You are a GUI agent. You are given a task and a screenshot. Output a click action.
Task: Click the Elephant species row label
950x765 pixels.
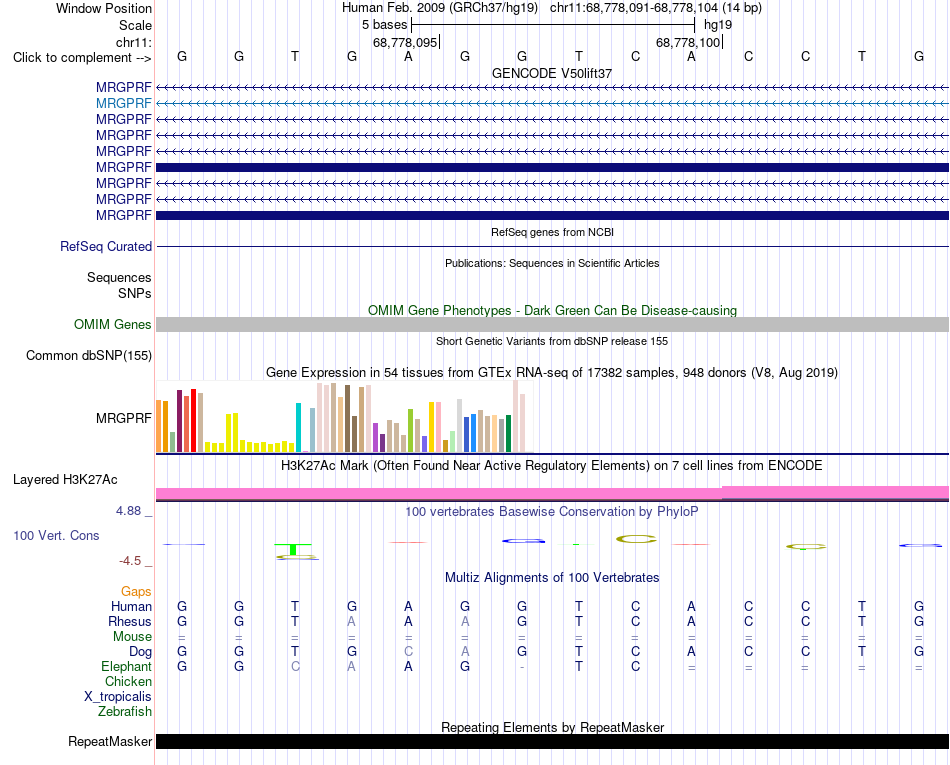(126, 666)
